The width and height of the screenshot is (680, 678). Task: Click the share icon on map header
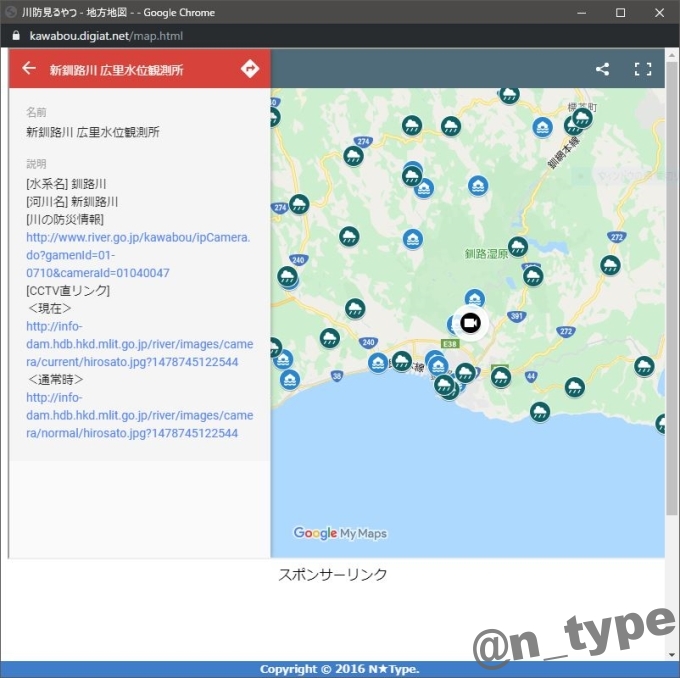(602, 69)
